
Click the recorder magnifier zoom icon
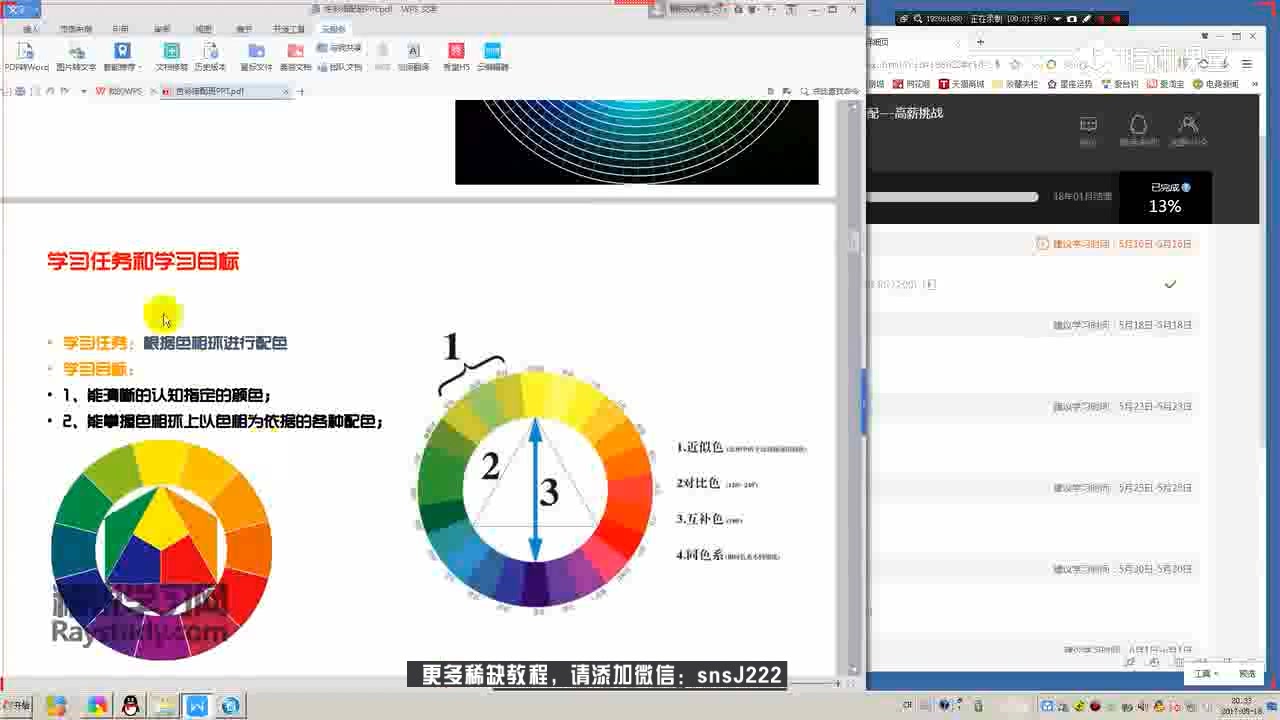[917, 18]
